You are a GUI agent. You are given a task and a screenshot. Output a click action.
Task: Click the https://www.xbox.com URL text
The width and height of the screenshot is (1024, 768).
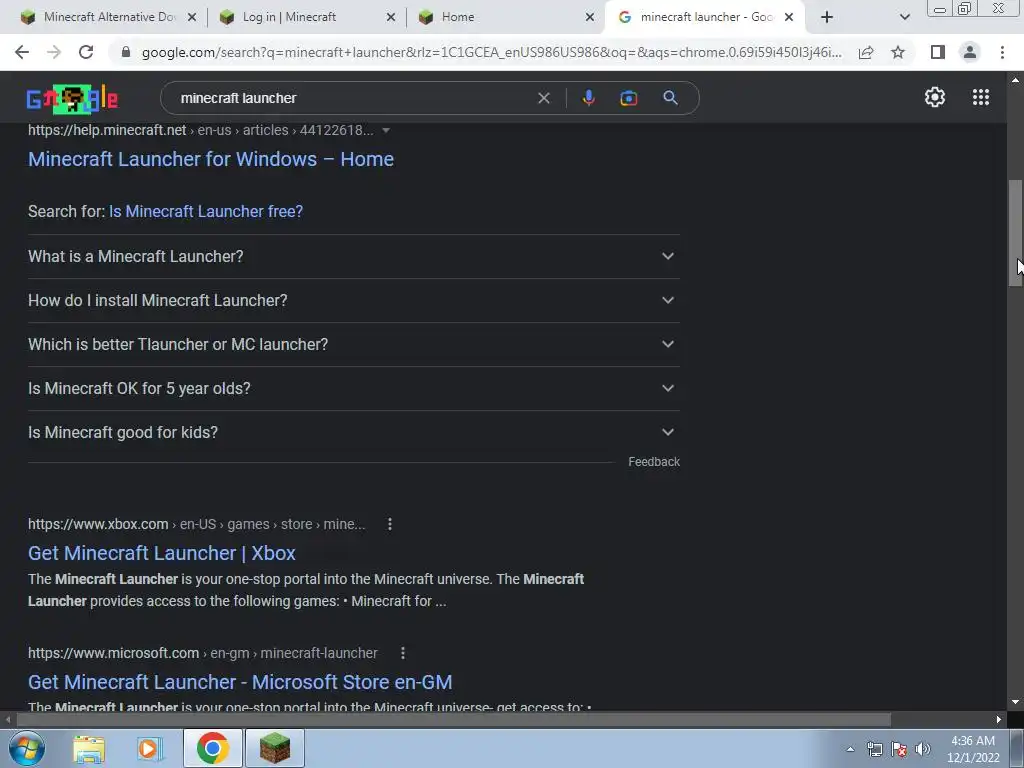pyautogui.click(x=98, y=524)
